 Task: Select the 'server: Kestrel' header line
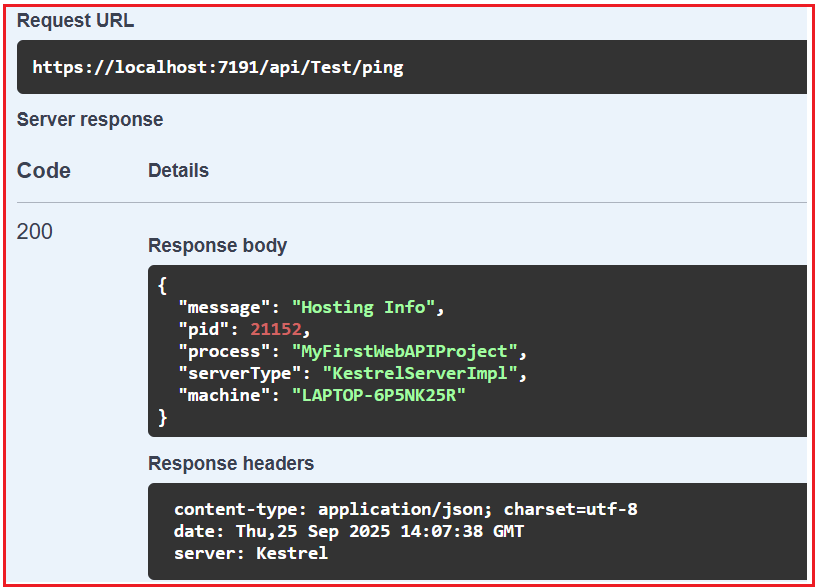click(x=251, y=553)
